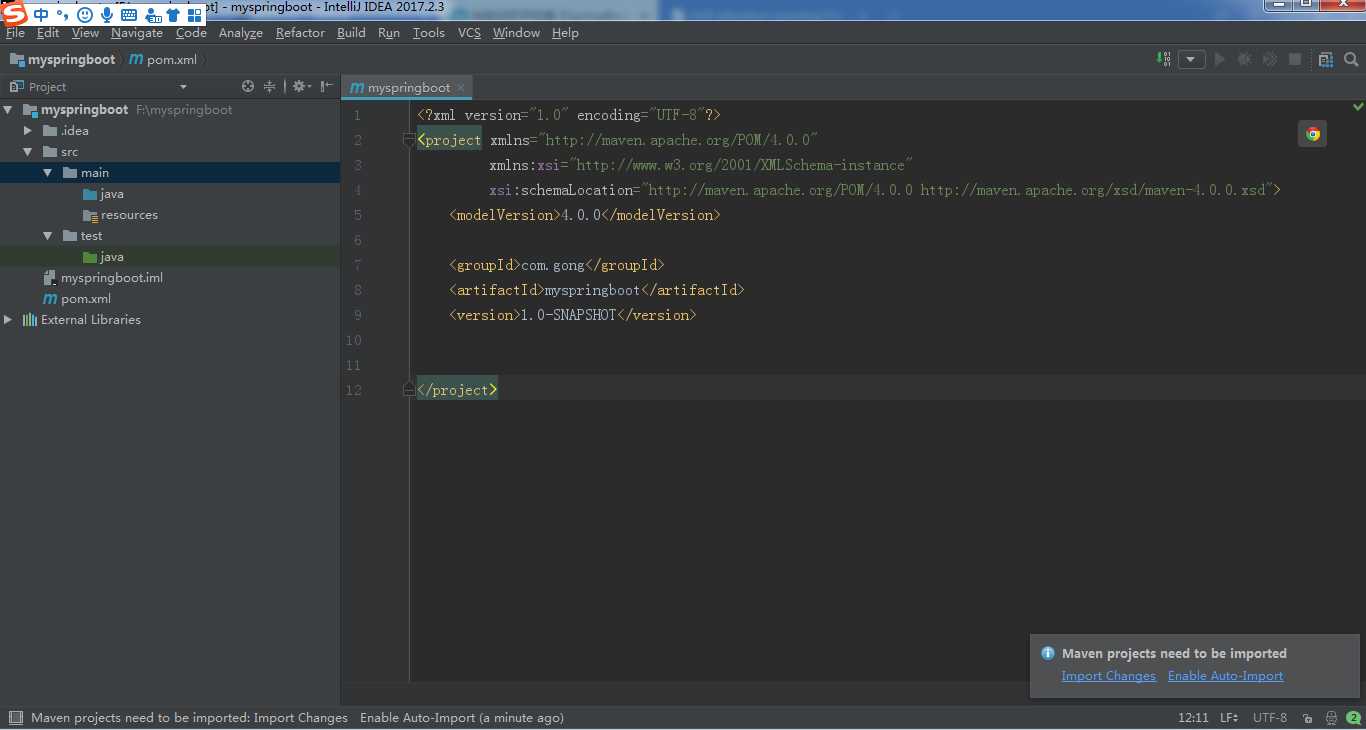Screen dimensions: 1366x730
Task: Click the Debug bug icon
Action: (x=1244, y=59)
